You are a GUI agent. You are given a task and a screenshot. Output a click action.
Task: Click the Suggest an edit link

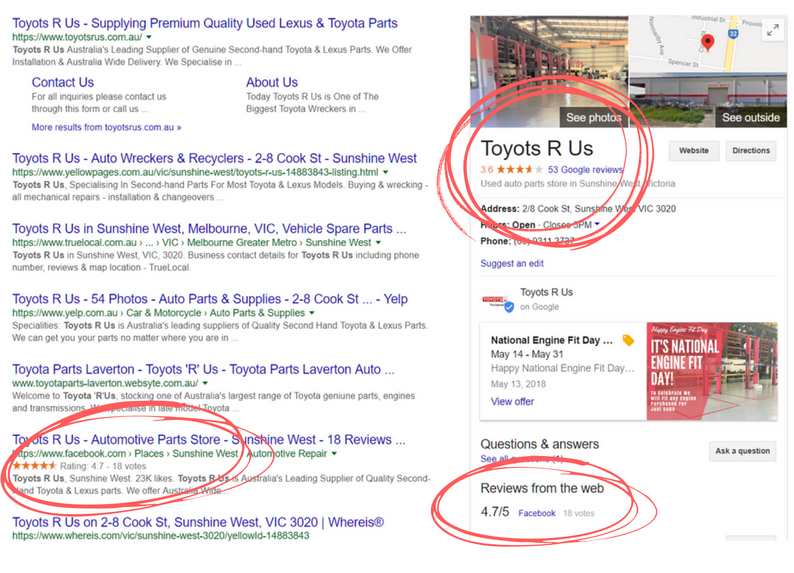click(x=511, y=263)
